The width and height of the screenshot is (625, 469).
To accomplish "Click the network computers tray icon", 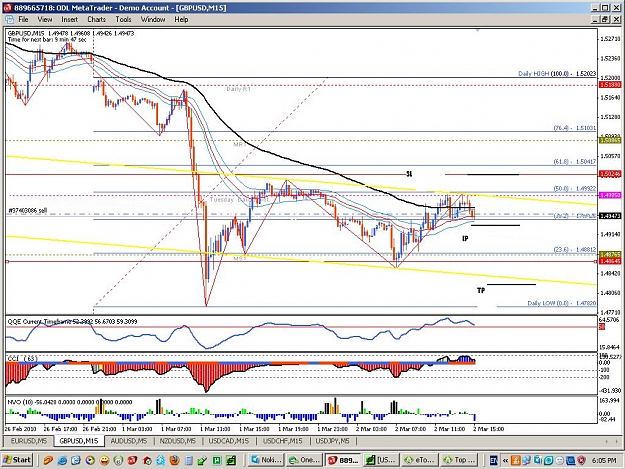I will click(526, 460).
